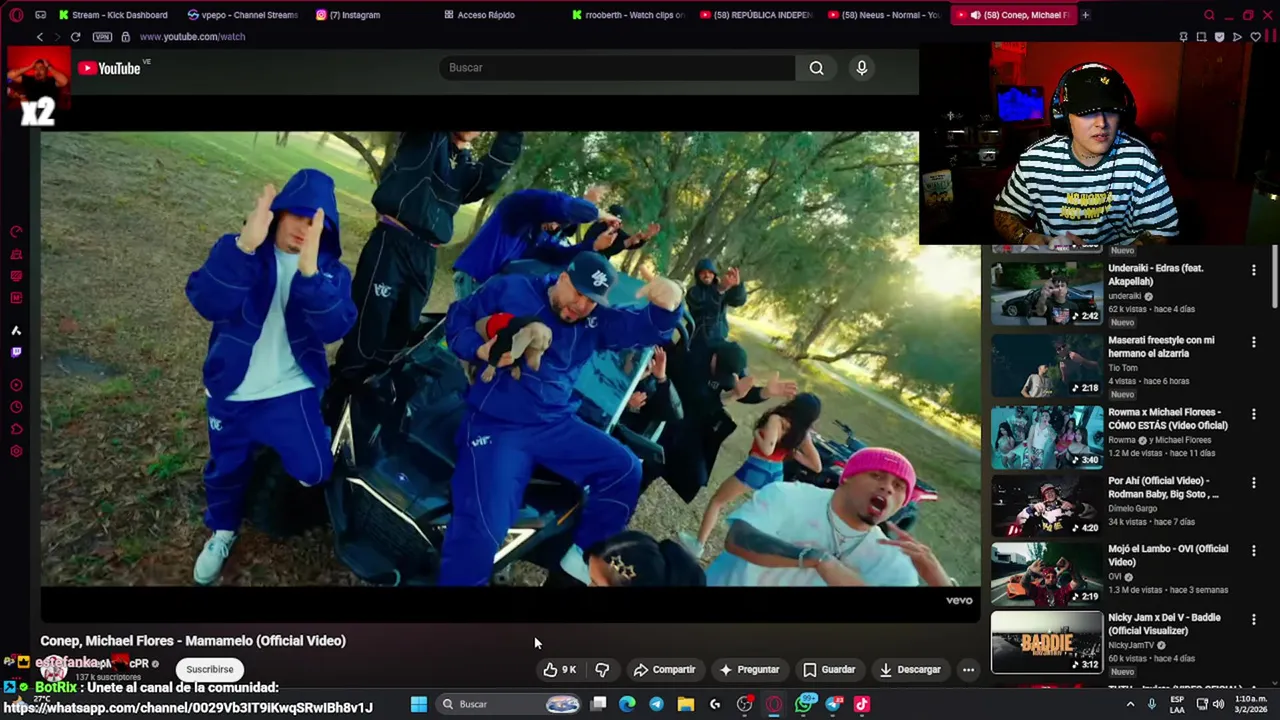The width and height of the screenshot is (1280, 720).
Task: Save video with Guardar
Action: point(829,670)
